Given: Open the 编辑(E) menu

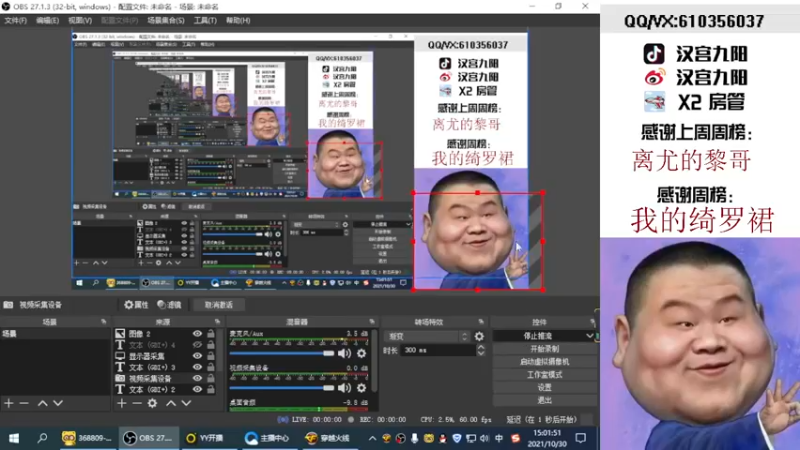Looking at the screenshot, I should [x=47, y=20].
